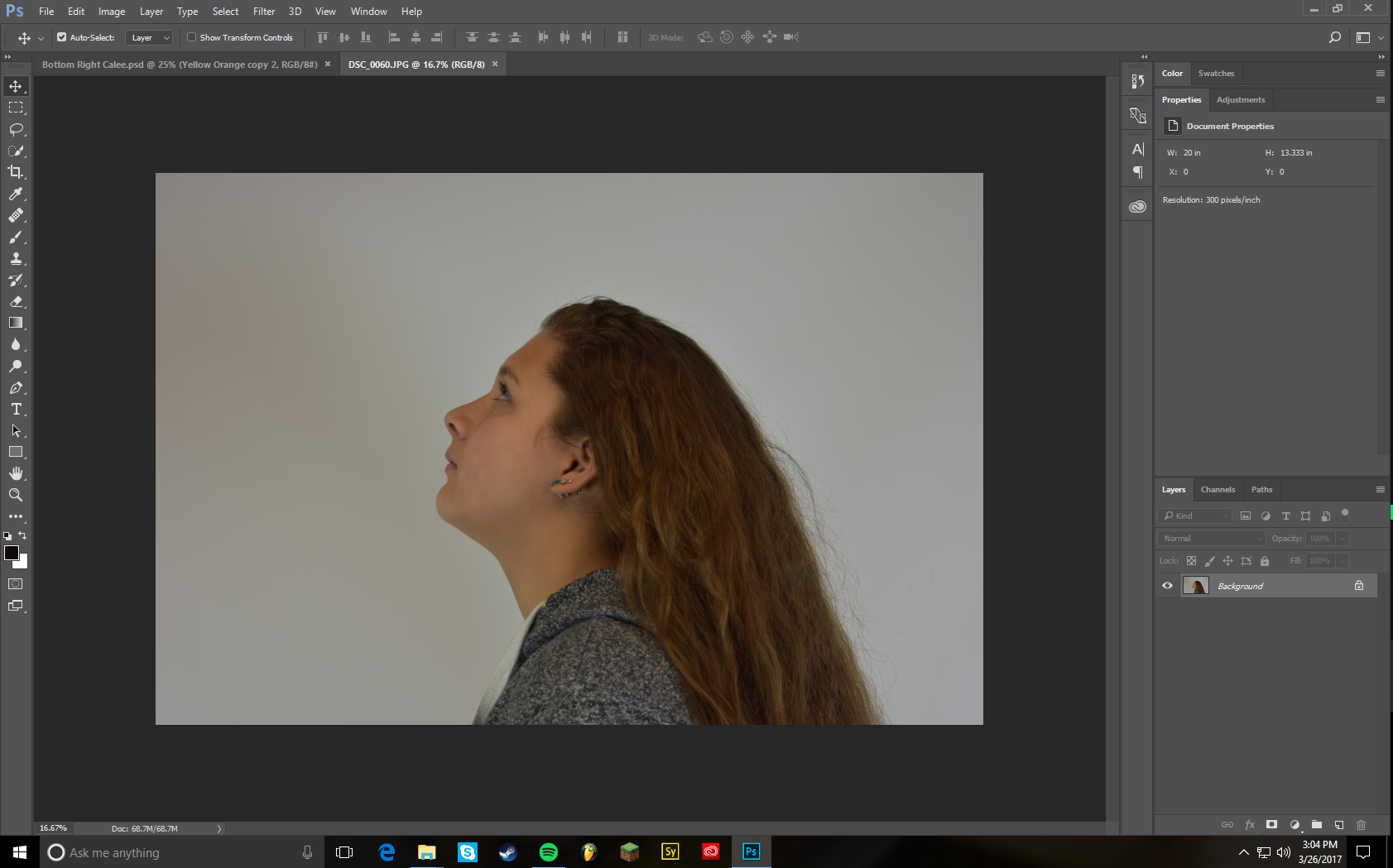Add a layer mask

click(x=1271, y=825)
